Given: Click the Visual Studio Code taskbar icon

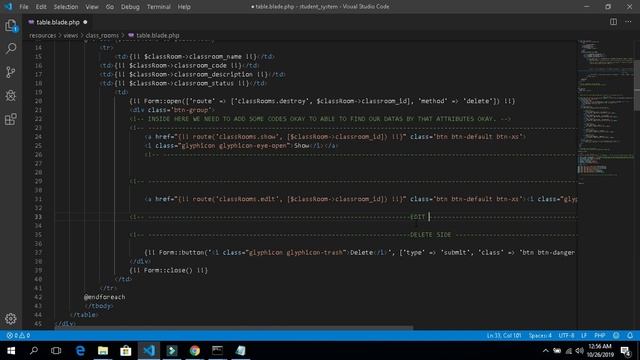Looking at the screenshot, I should coord(149,351).
